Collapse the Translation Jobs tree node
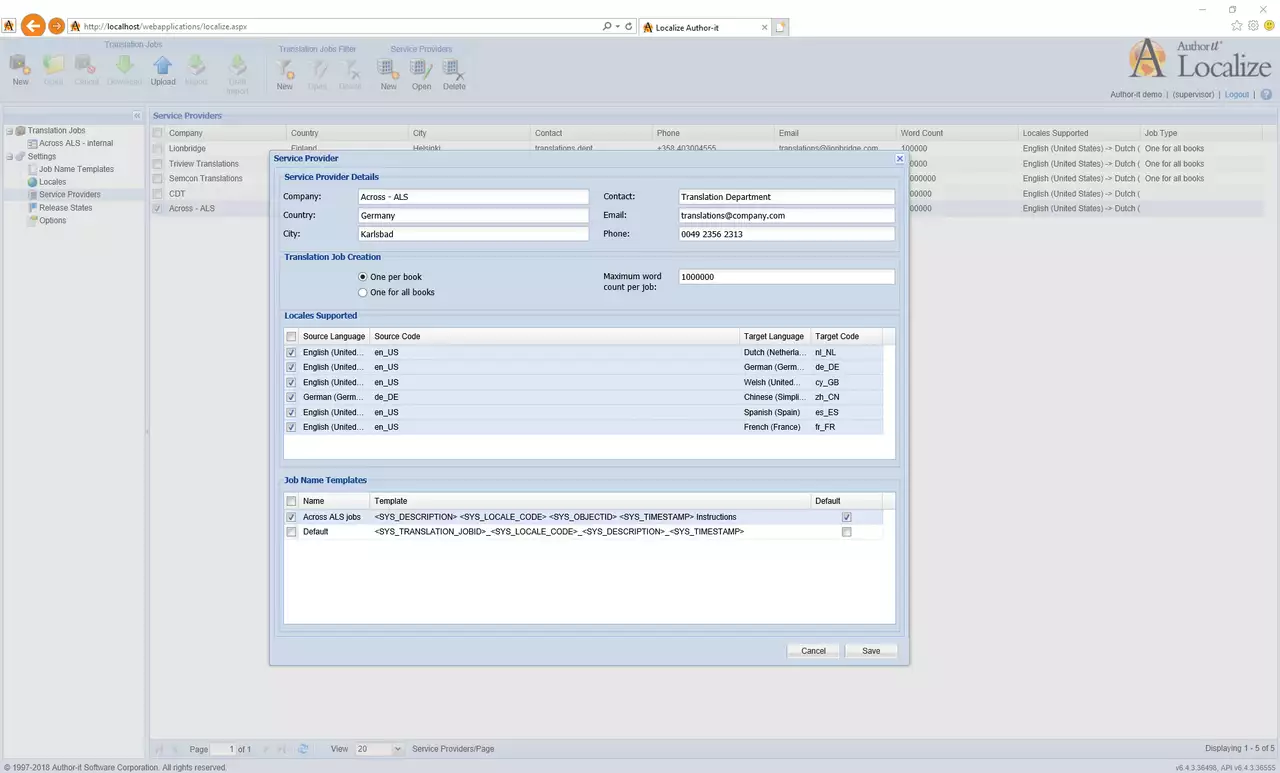Image resolution: width=1280 pixels, height=773 pixels. click(9, 131)
